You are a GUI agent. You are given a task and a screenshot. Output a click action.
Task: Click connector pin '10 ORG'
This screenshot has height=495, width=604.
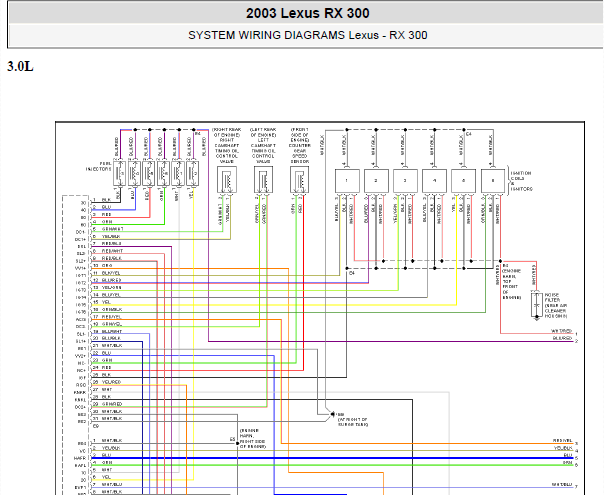click(x=102, y=265)
